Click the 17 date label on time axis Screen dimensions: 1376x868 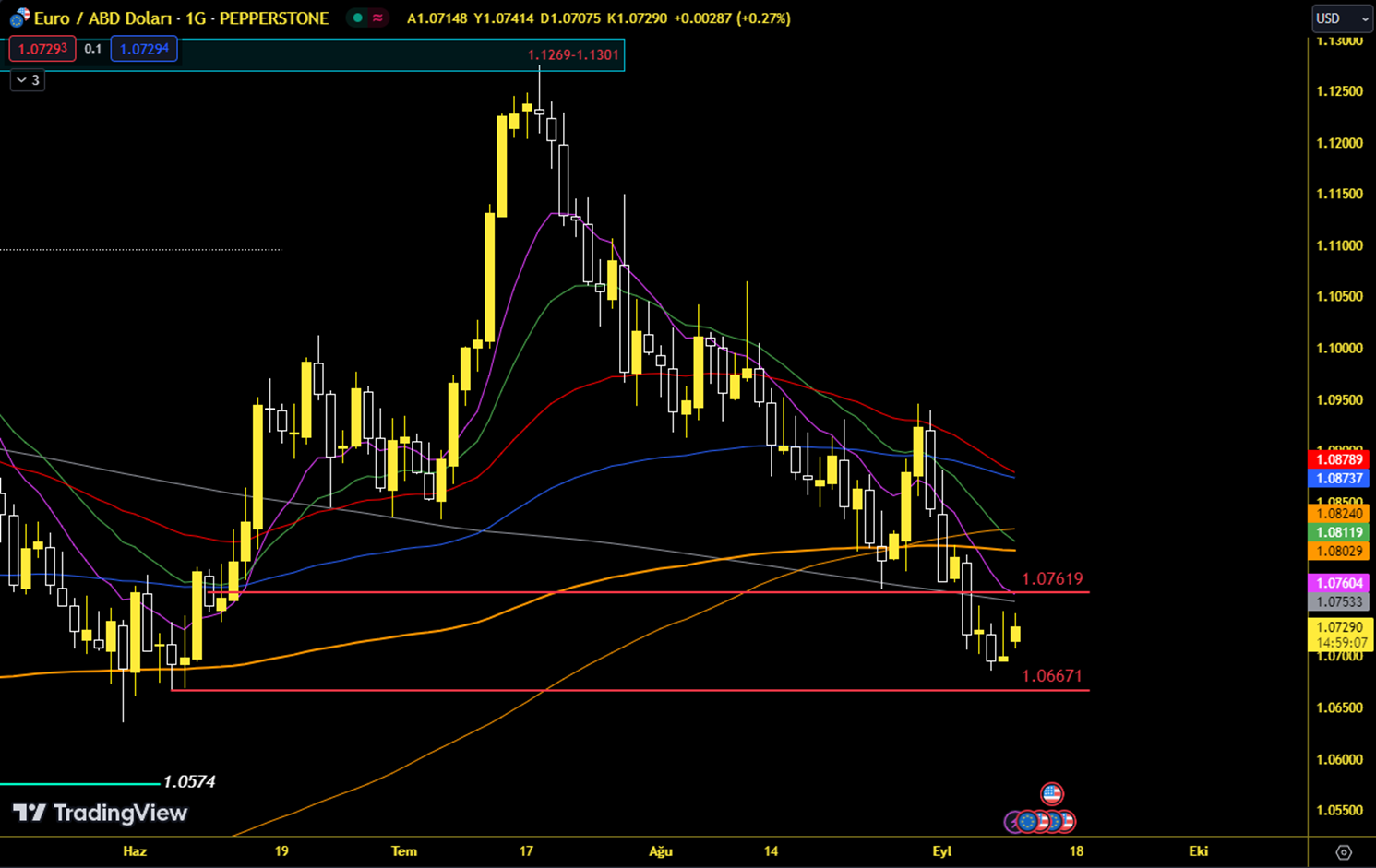[526, 851]
